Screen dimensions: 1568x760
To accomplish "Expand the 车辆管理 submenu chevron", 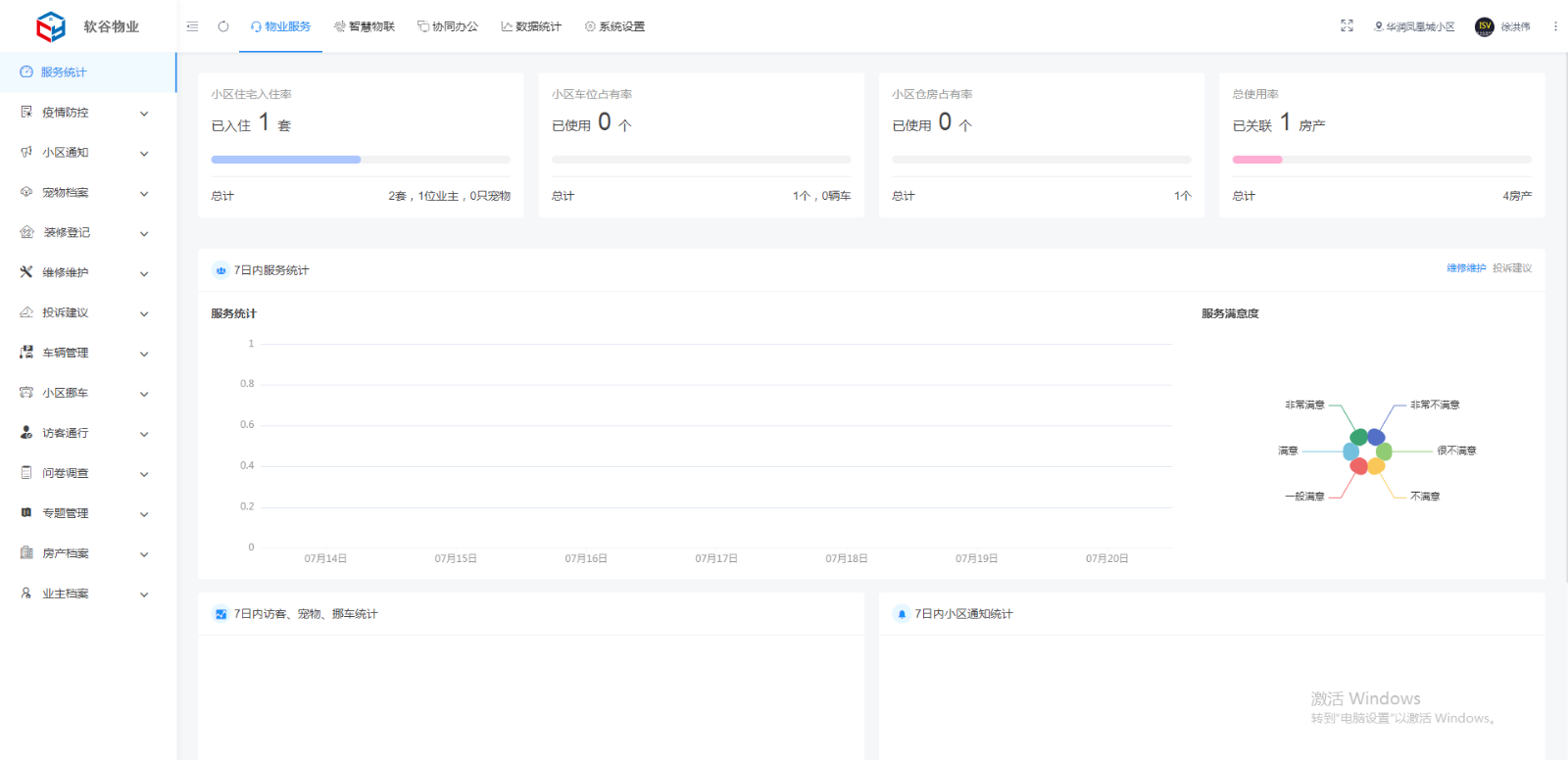I will [x=144, y=354].
